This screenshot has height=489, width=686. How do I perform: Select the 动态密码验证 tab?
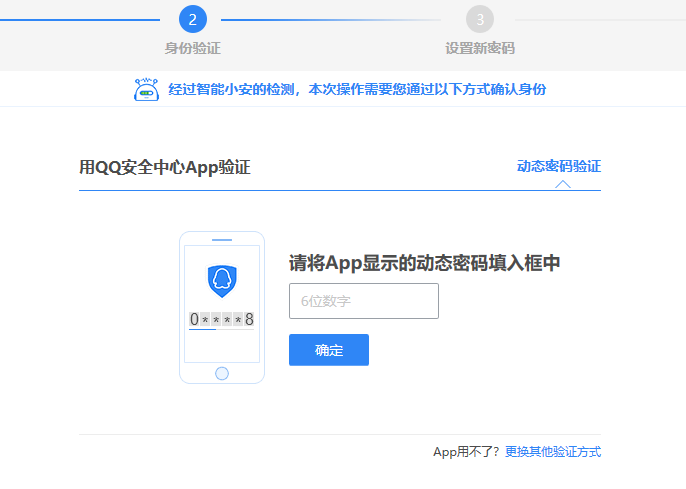click(x=559, y=166)
